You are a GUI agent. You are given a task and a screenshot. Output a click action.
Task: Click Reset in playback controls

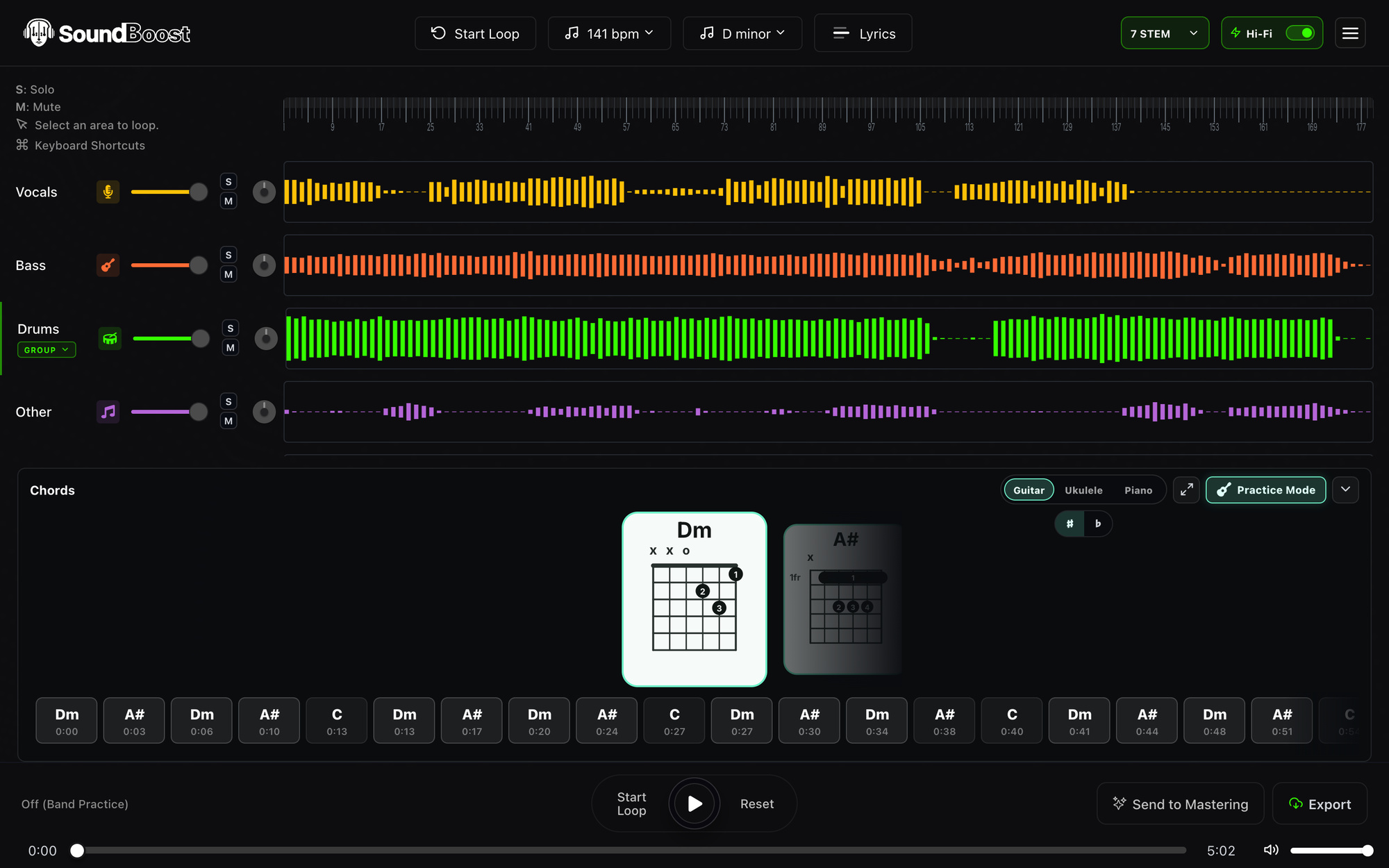pyautogui.click(x=756, y=803)
